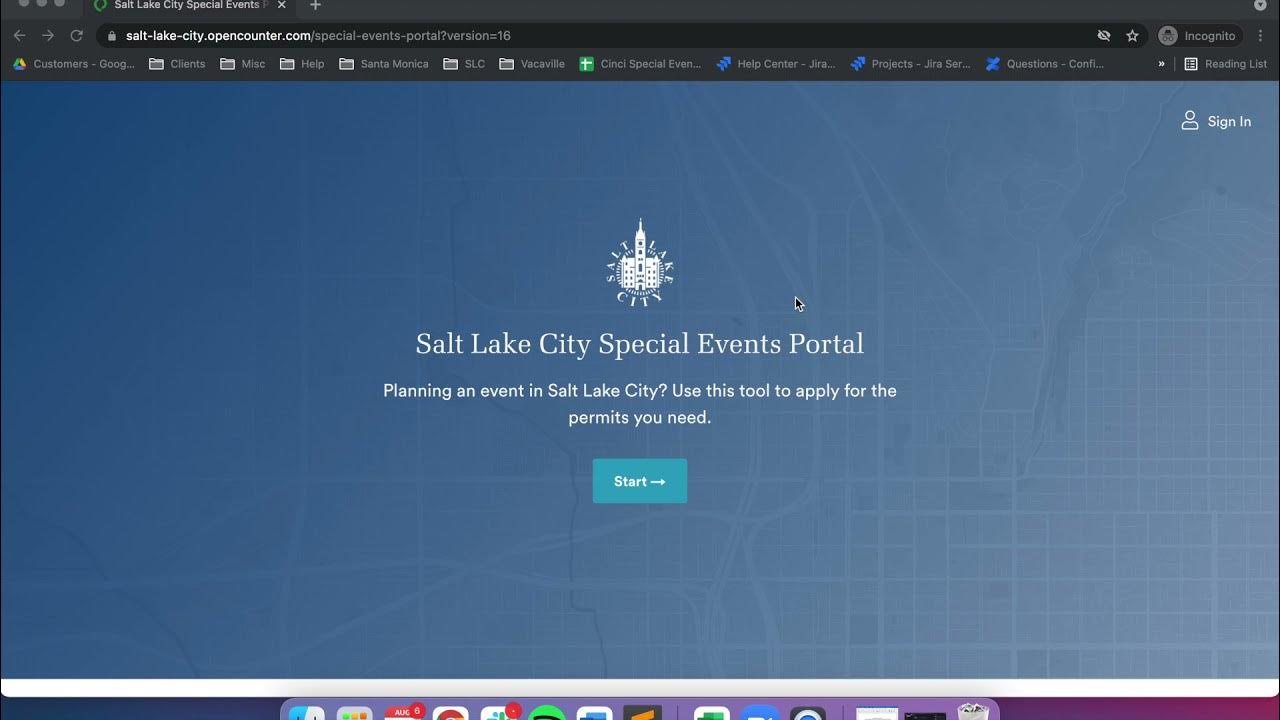
Task: Open the Help bookmark folder
Action: point(302,64)
